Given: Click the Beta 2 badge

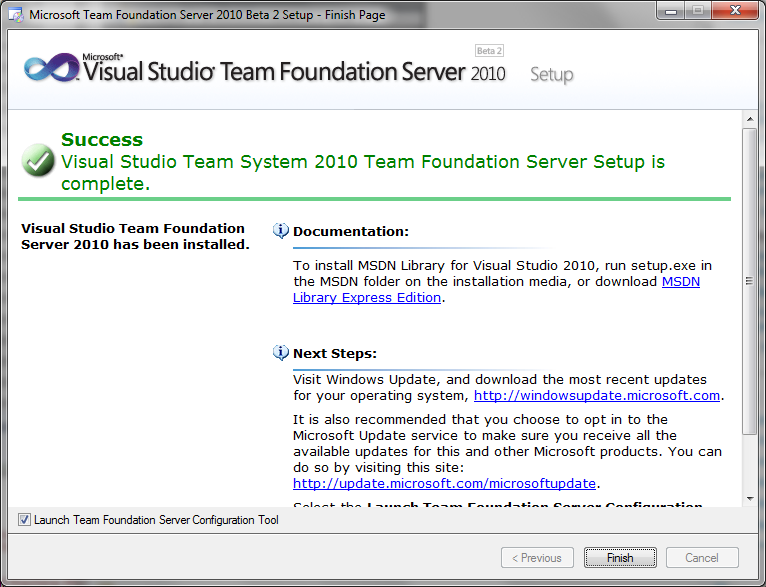Looking at the screenshot, I should tap(489, 51).
